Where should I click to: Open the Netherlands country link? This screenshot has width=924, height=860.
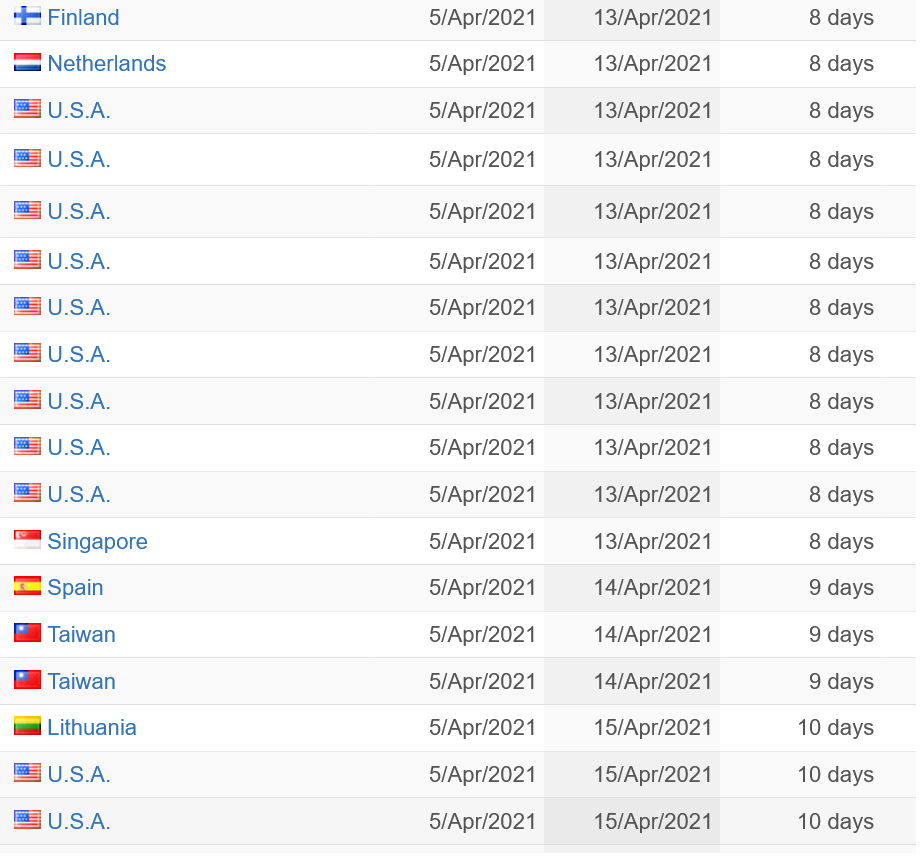point(107,64)
